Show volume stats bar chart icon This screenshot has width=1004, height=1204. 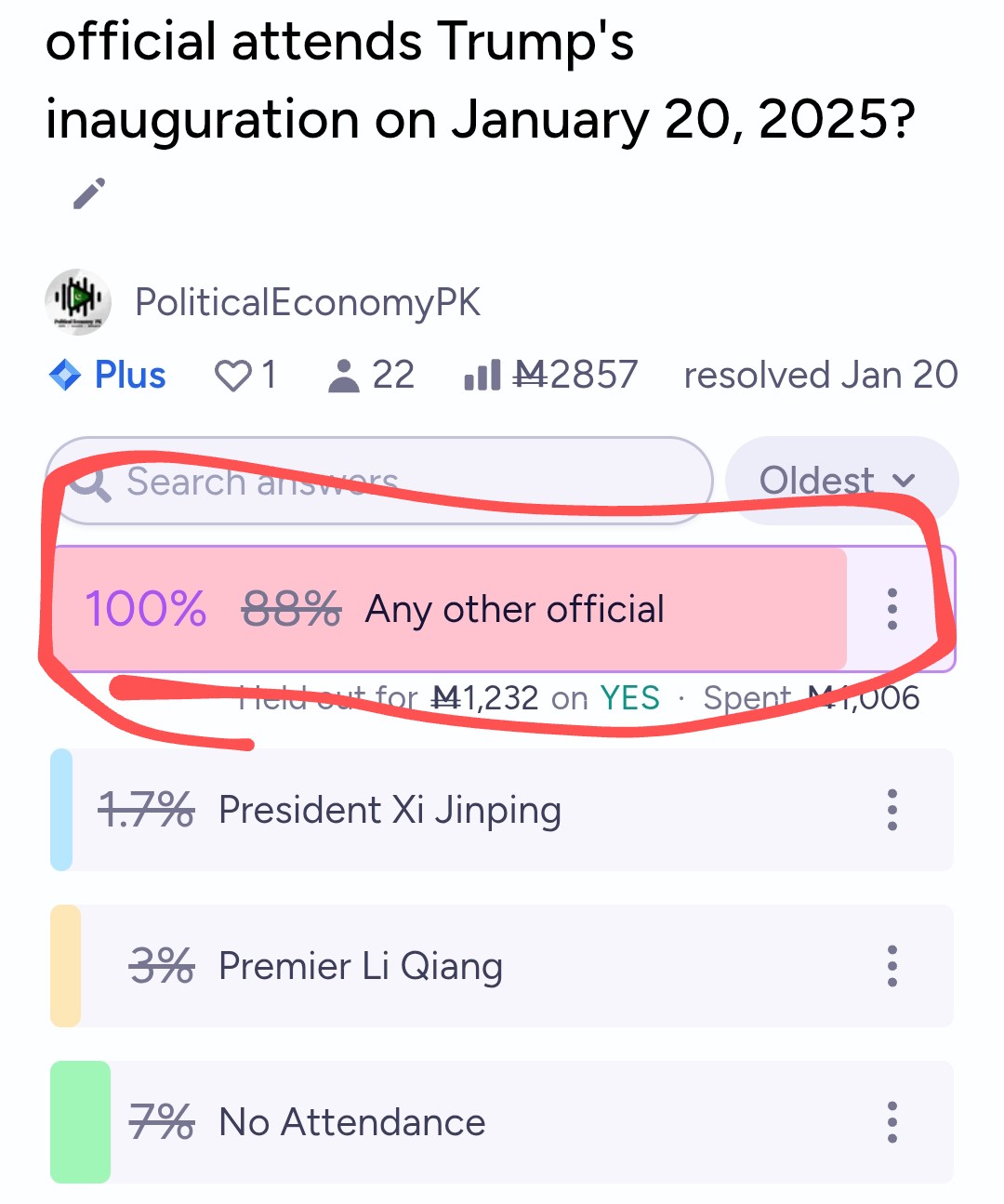pos(482,376)
